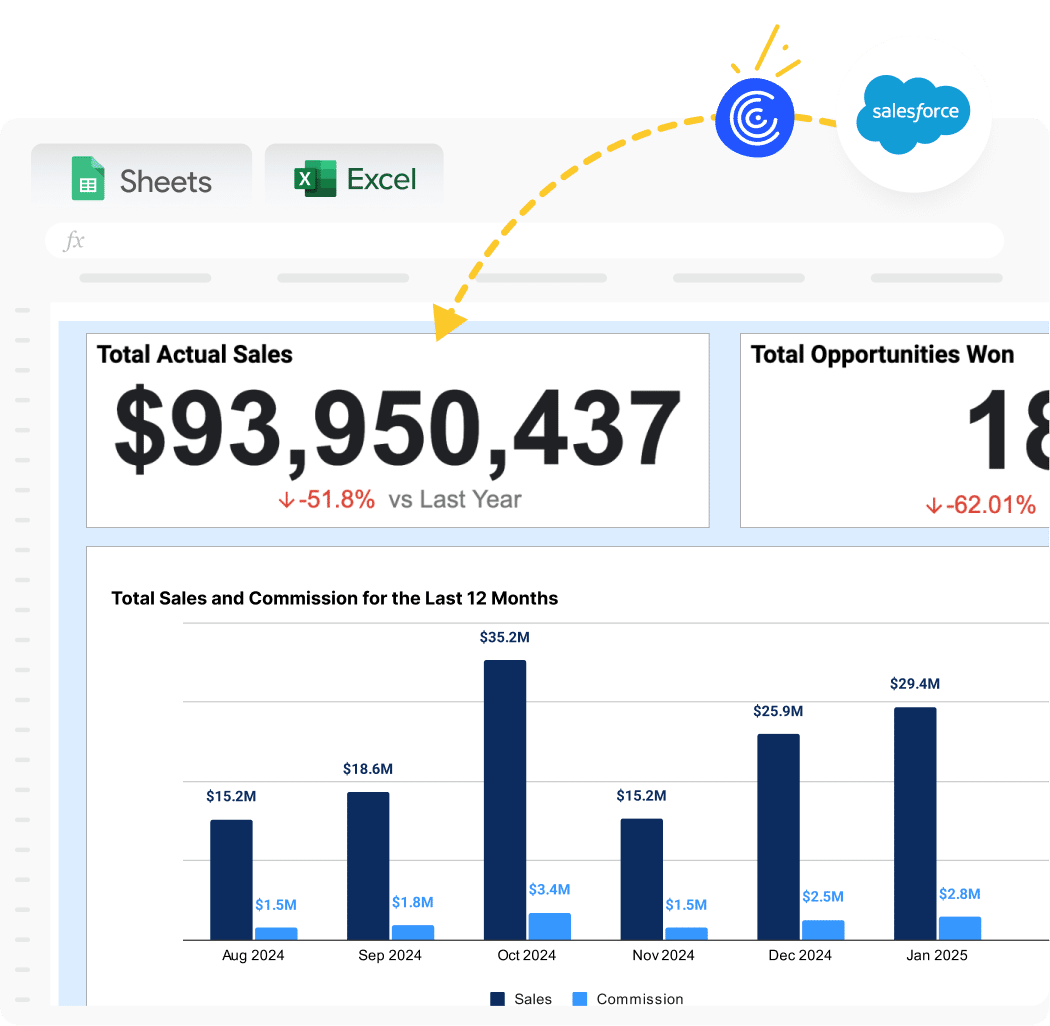
Task: Select the light blue Commission legend swatch
Action: [x=580, y=999]
